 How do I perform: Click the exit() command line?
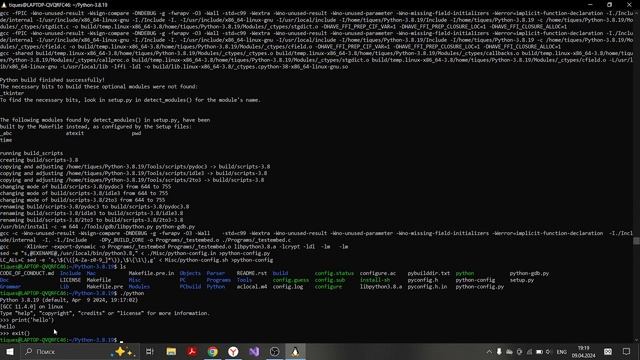[x=15, y=333]
